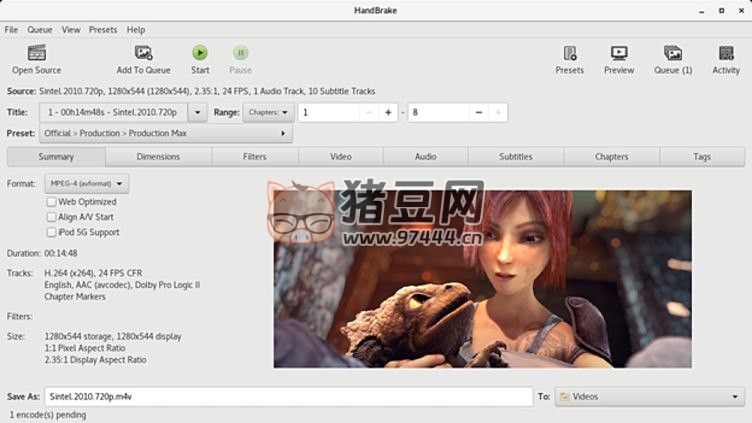
Task: Enable the Web Optimized checkbox
Action: point(52,202)
